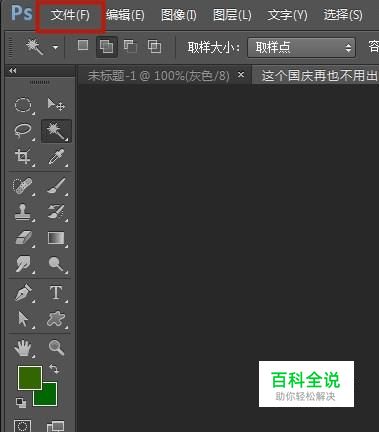Toggle Quick Mask mode
Viewport: 379px width, 432px height.
coord(23,426)
